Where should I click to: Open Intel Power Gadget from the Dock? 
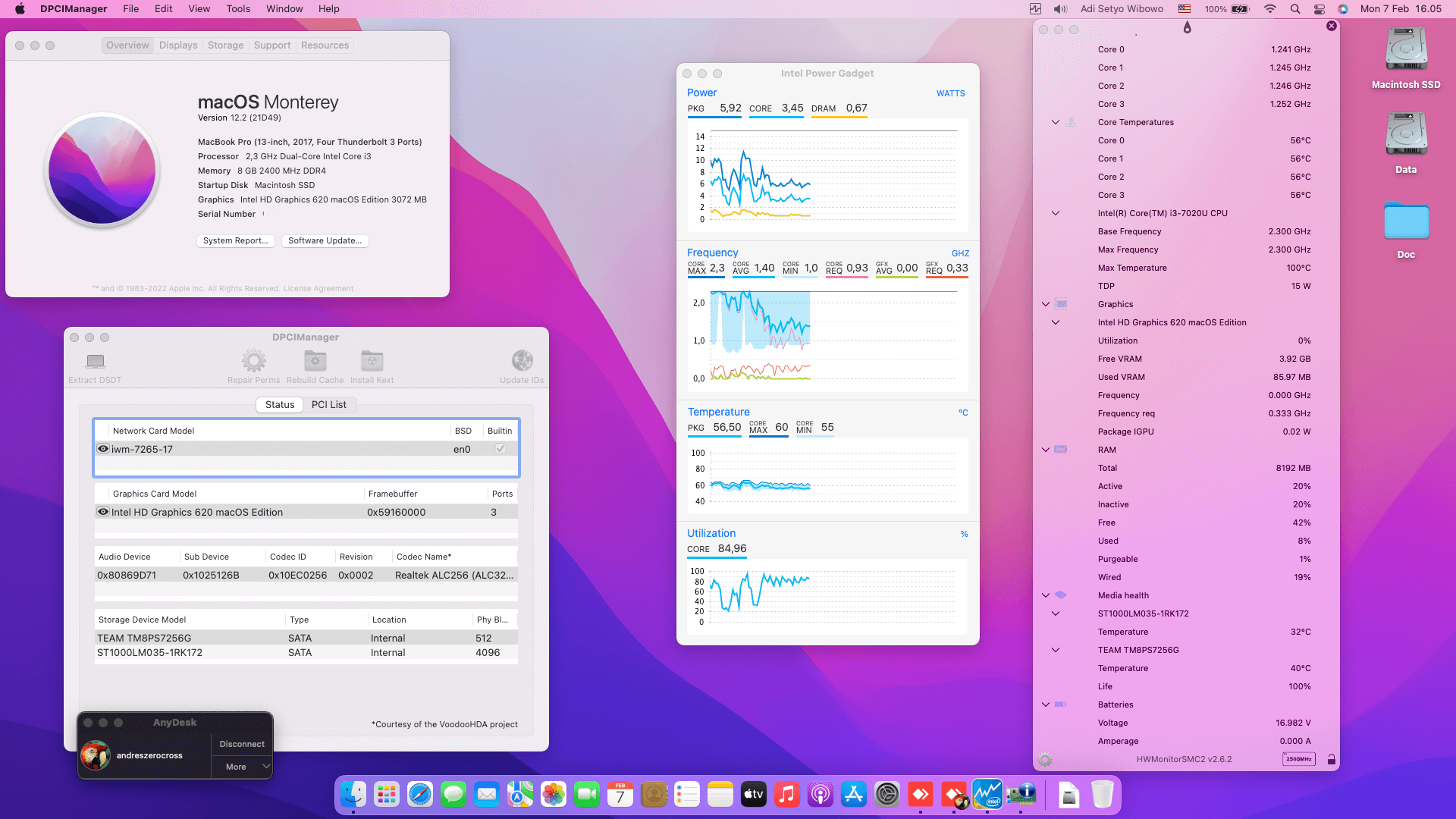pyautogui.click(x=987, y=794)
